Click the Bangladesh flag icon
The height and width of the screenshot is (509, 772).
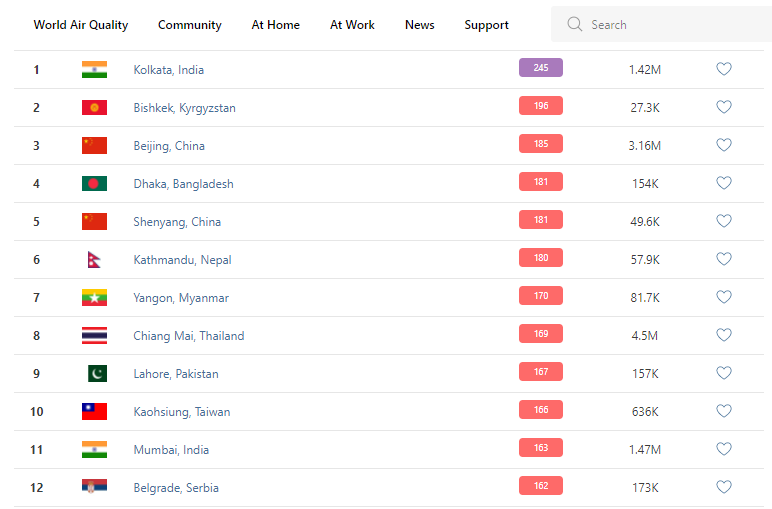coord(94,184)
